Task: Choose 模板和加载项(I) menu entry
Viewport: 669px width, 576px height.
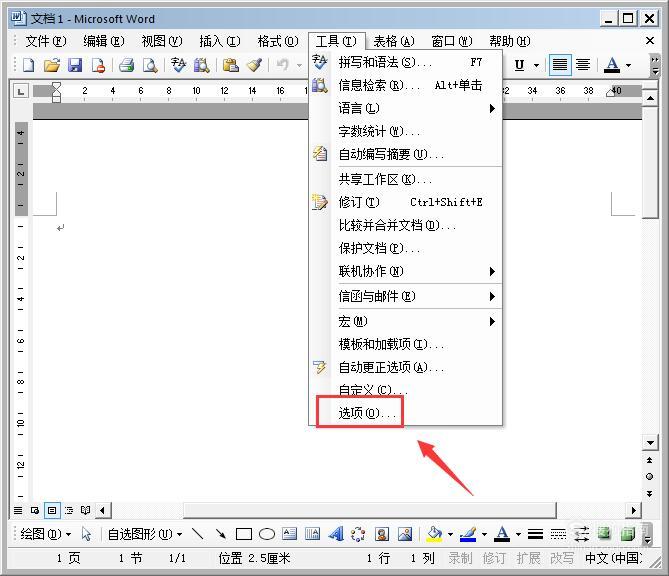Action: coord(405,344)
